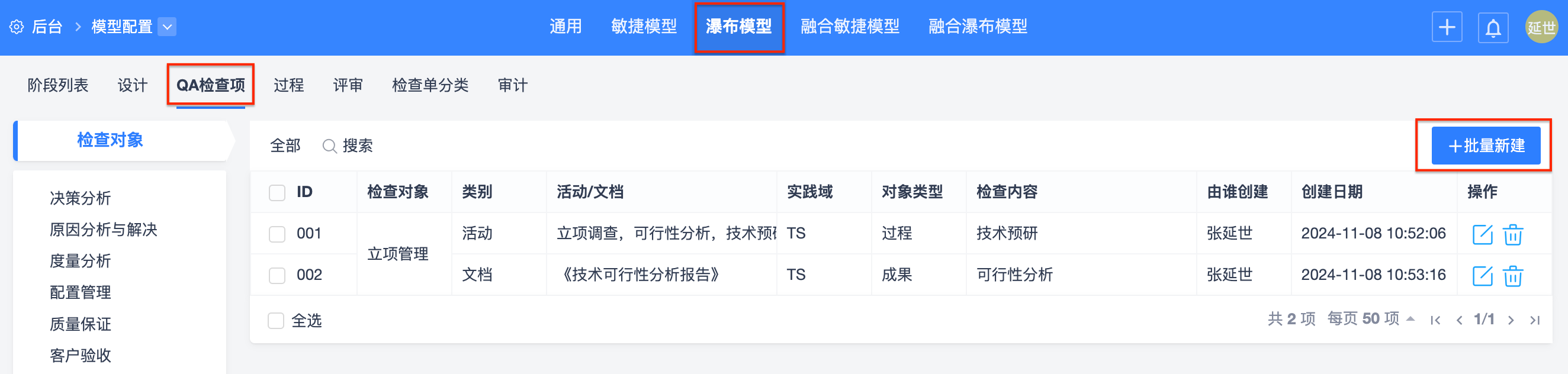Open the 延世 user avatar
1568x374 pixels.
click(1541, 27)
